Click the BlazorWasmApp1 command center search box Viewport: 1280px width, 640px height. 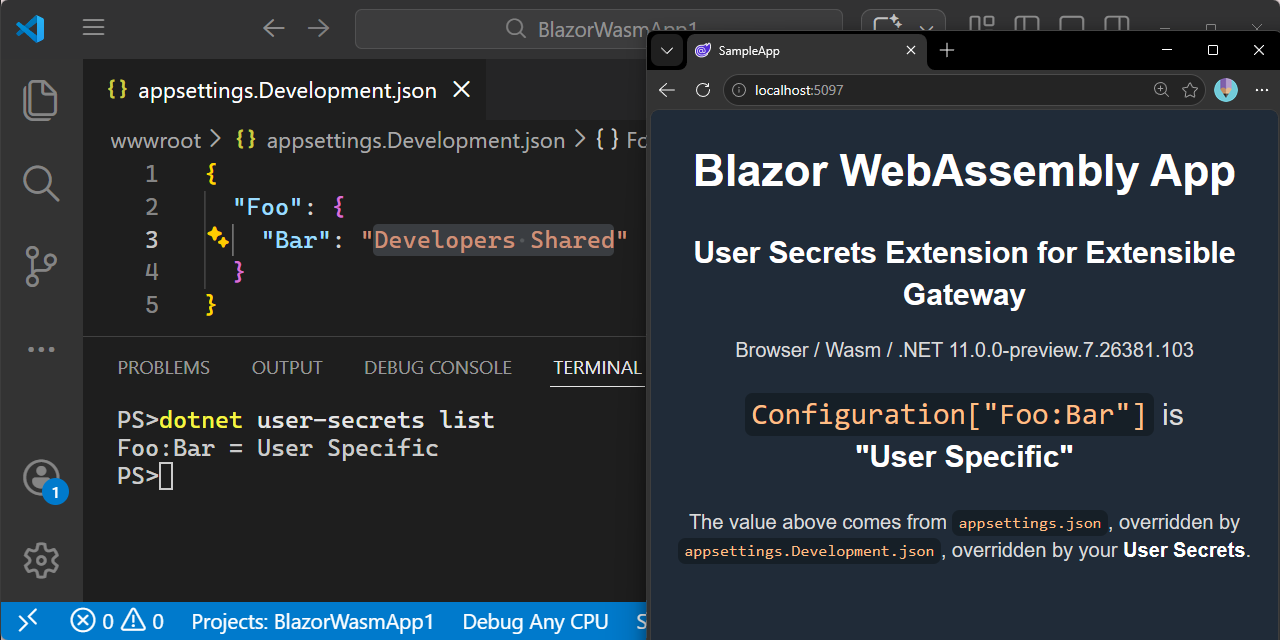click(x=600, y=29)
